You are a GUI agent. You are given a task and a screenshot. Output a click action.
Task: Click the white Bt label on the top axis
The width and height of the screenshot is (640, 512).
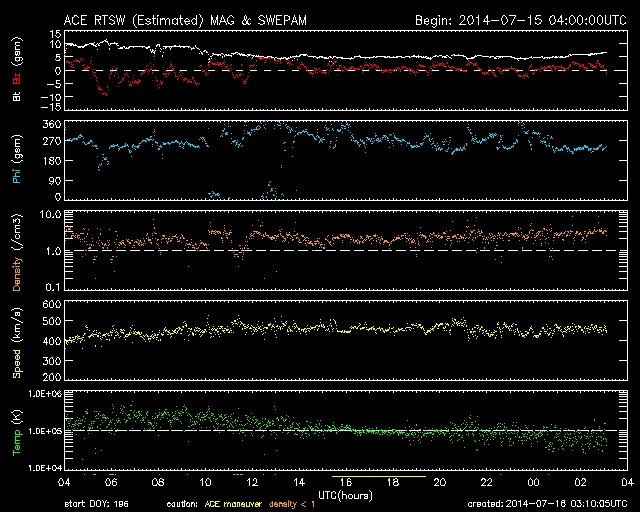(x=15, y=98)
